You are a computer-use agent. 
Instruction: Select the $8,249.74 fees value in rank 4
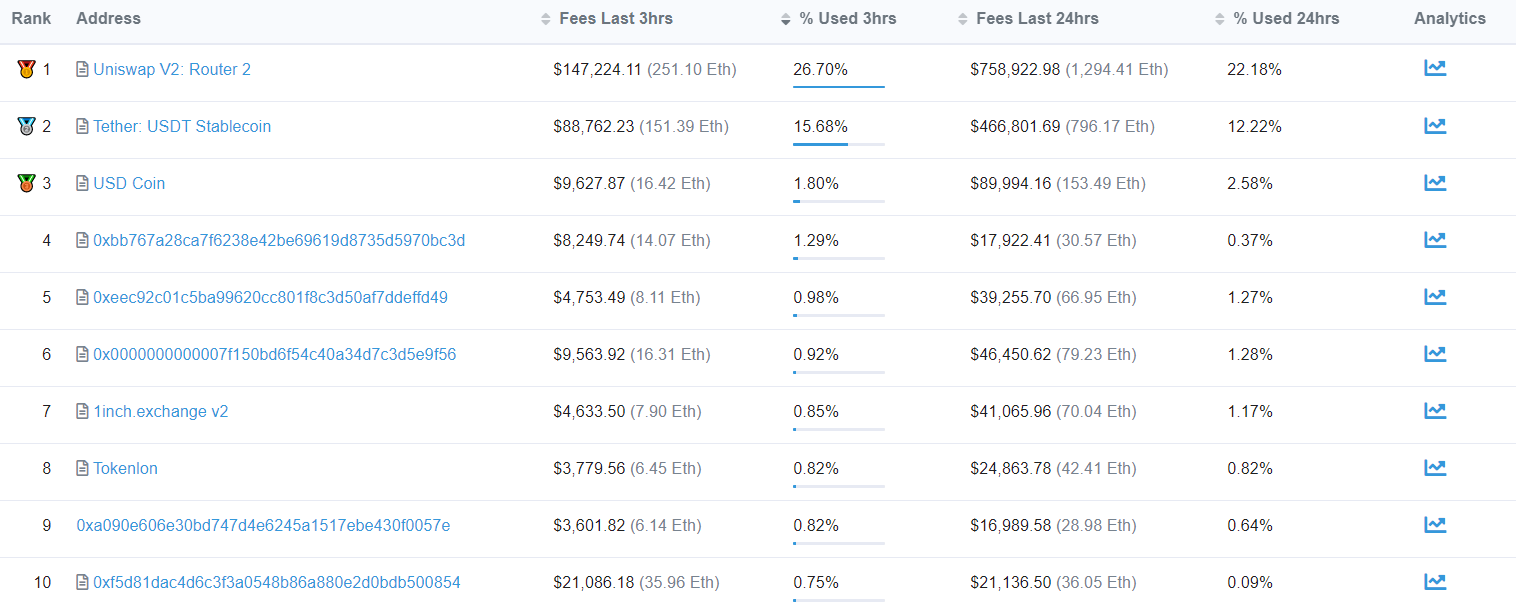pos(589,240)
